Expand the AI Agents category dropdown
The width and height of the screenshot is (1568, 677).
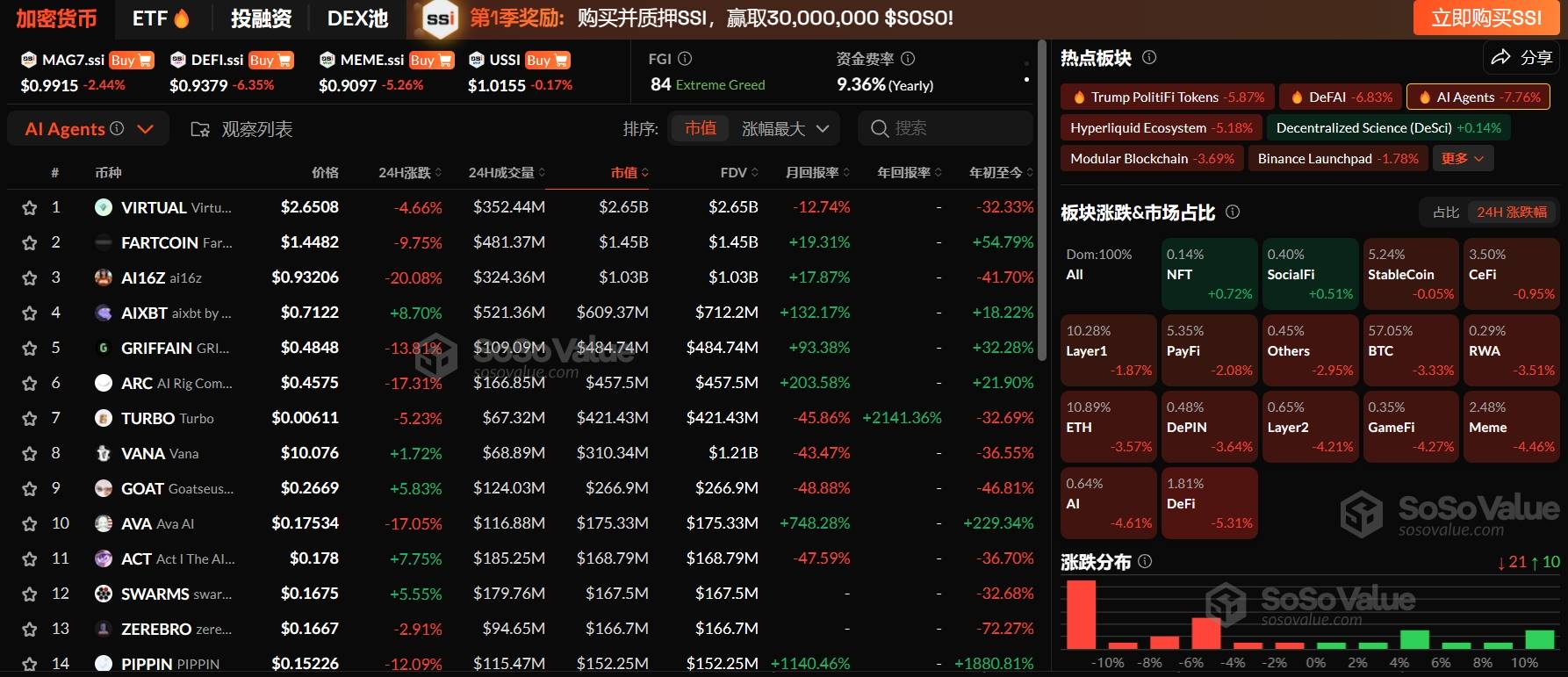(x=146, y=129)
